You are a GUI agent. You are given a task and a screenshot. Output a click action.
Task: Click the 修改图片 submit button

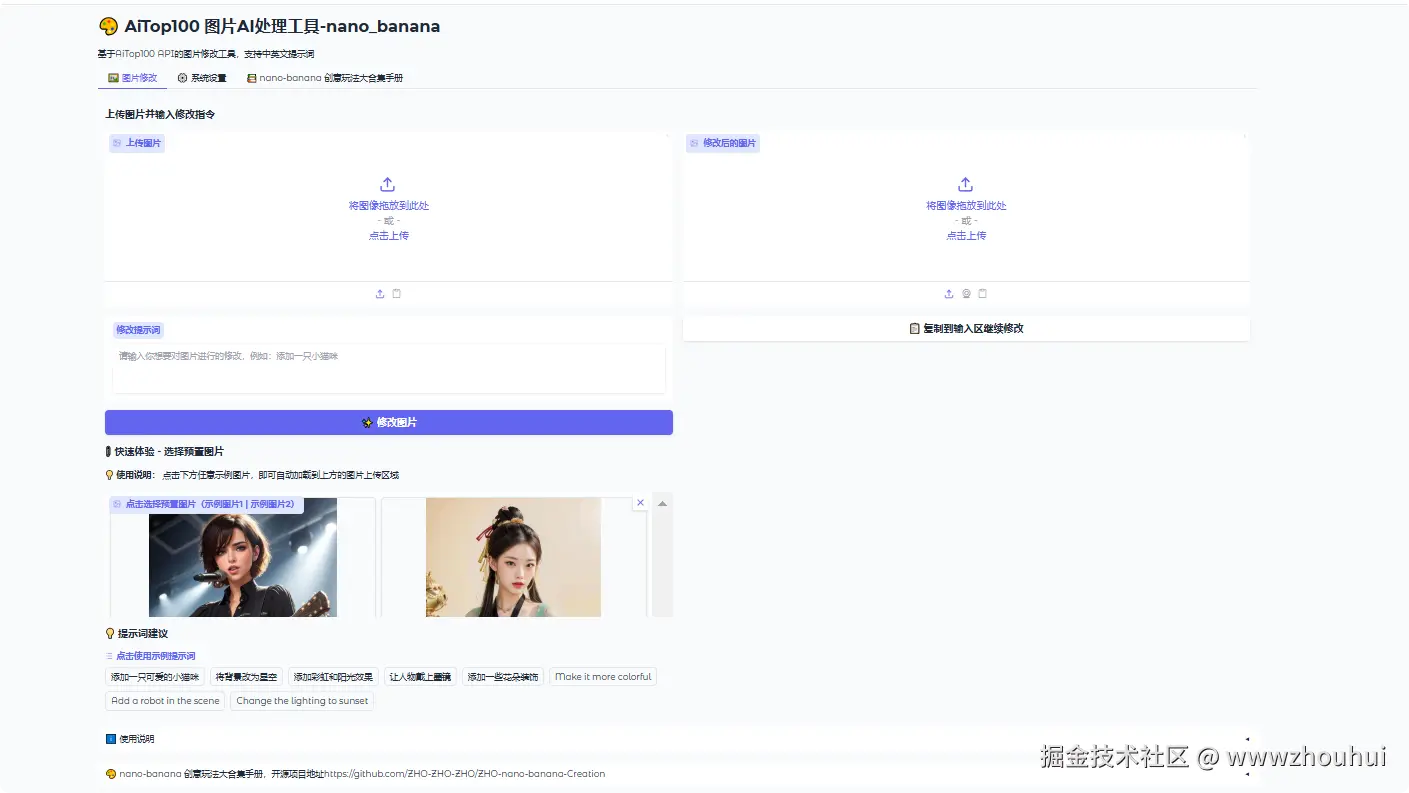[x=389, y=423]
